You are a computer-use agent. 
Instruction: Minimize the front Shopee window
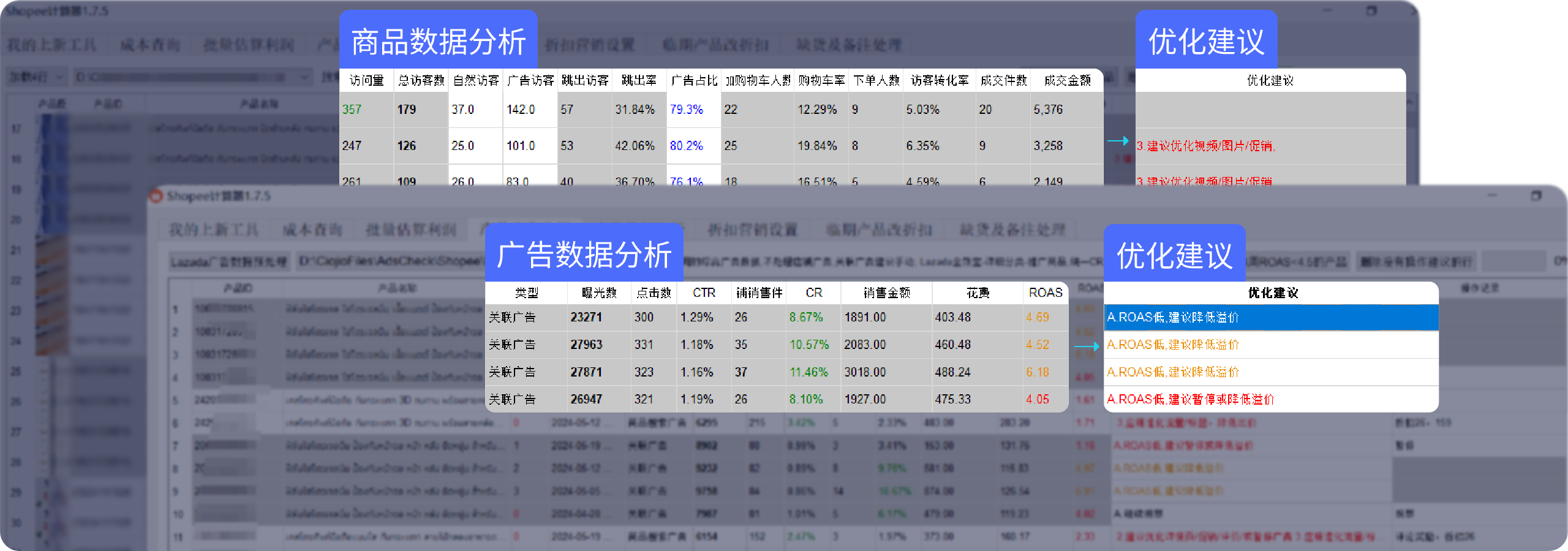[x=1492, y=196]
